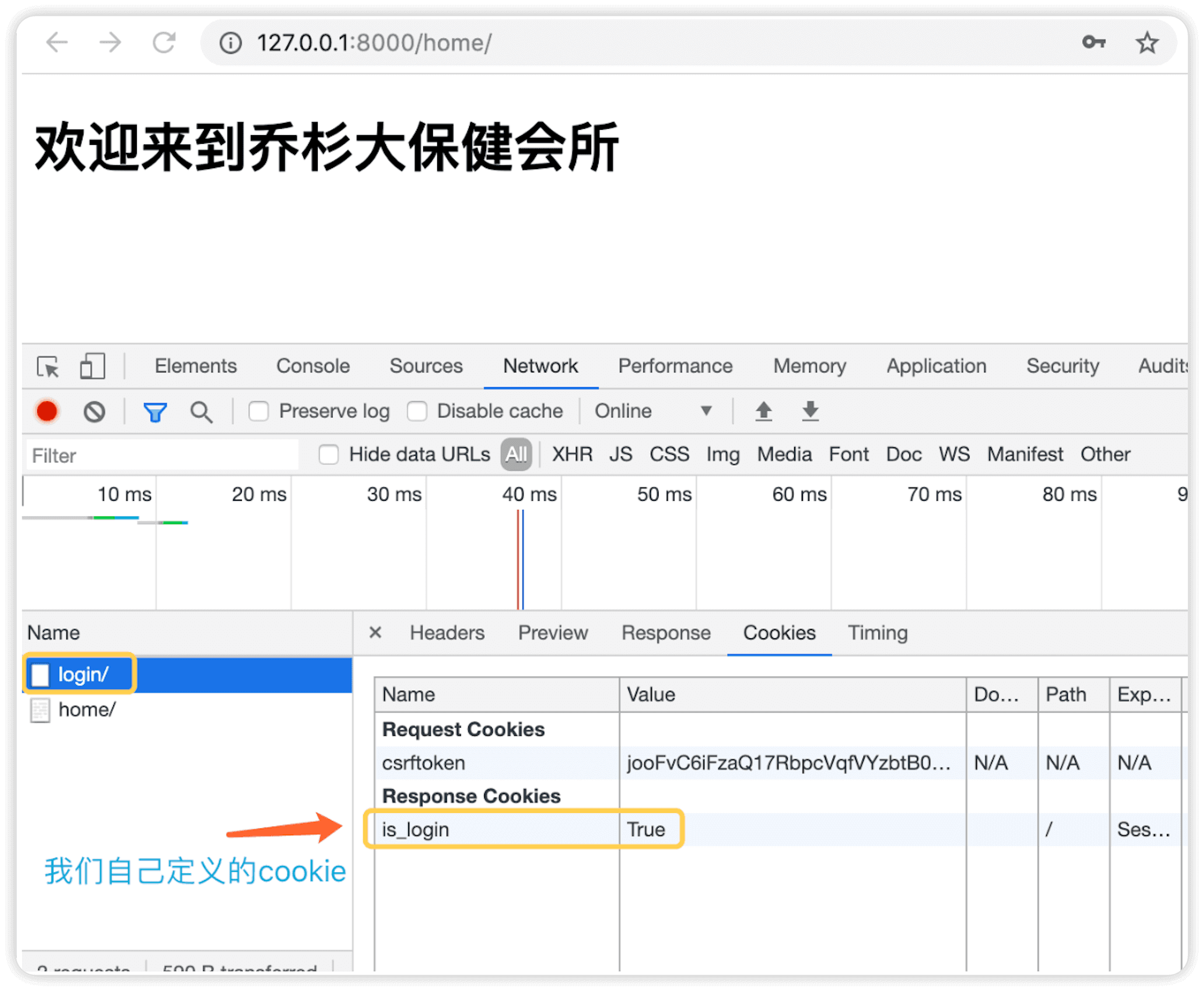Activate the inspect element picker icon
Image resolution: width=1204 pixels, height=991 pixels.
click(48, 366)
